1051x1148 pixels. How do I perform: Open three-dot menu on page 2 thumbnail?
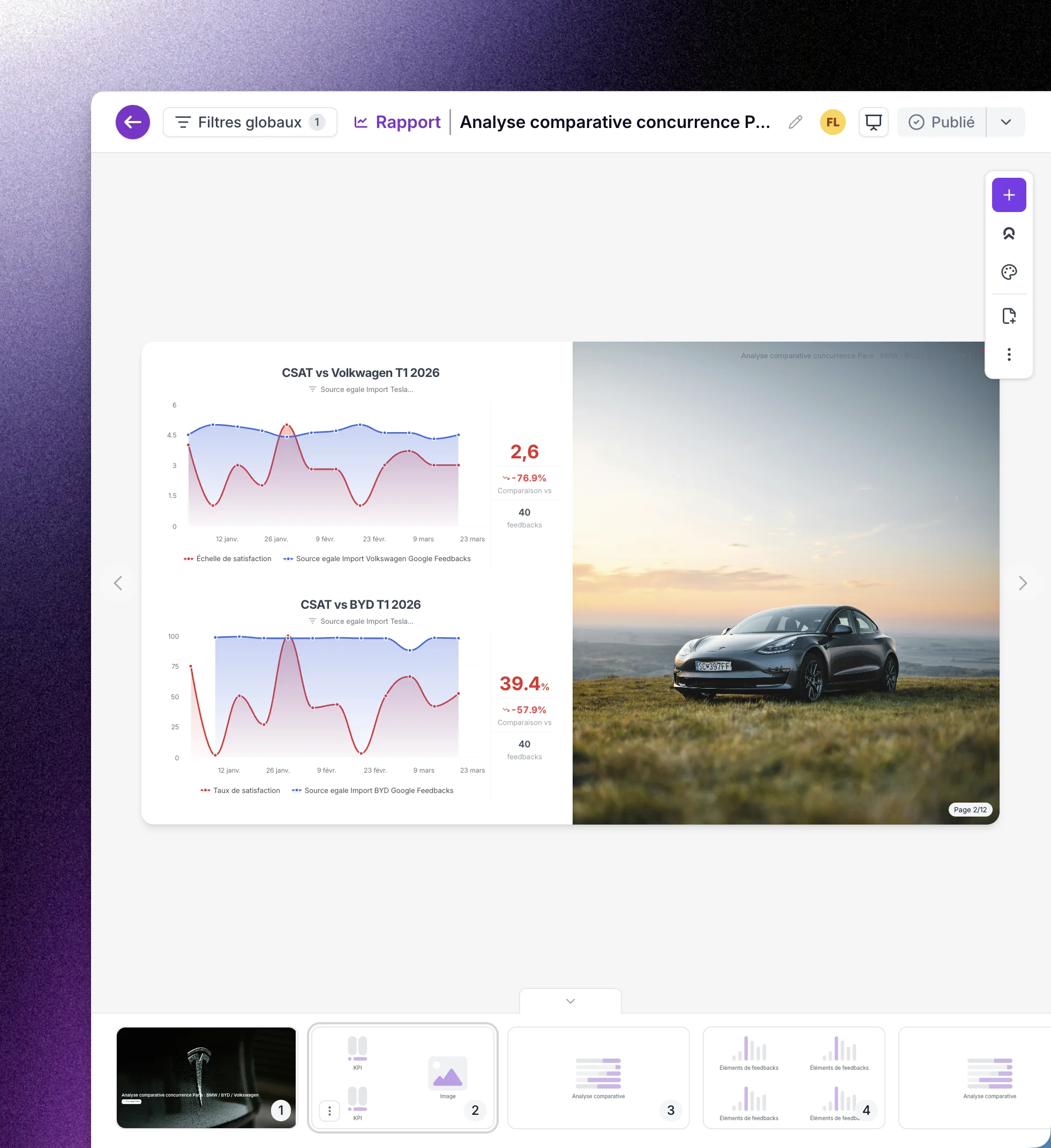(329, 1111)
